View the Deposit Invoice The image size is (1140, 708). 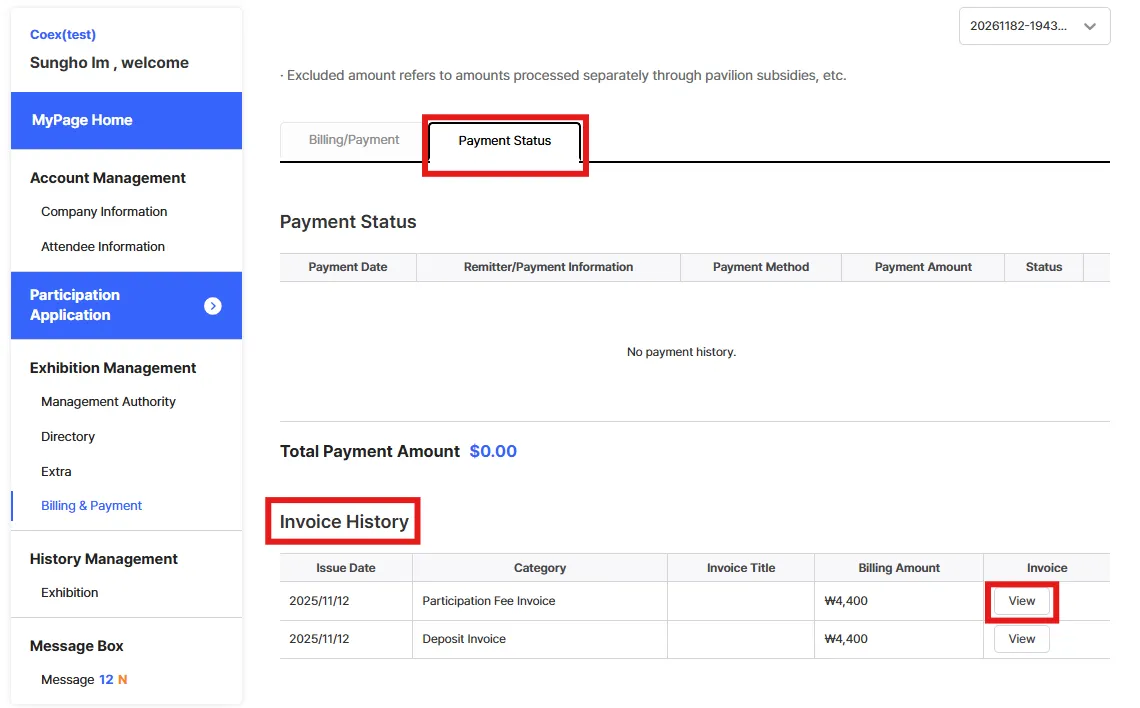coord(1021,639)
